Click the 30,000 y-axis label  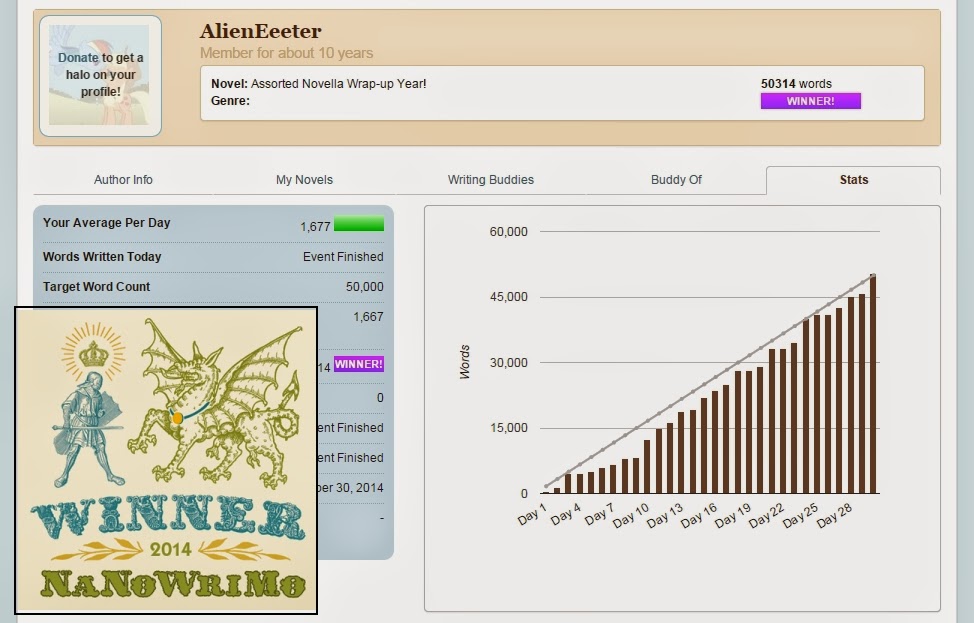508,363
